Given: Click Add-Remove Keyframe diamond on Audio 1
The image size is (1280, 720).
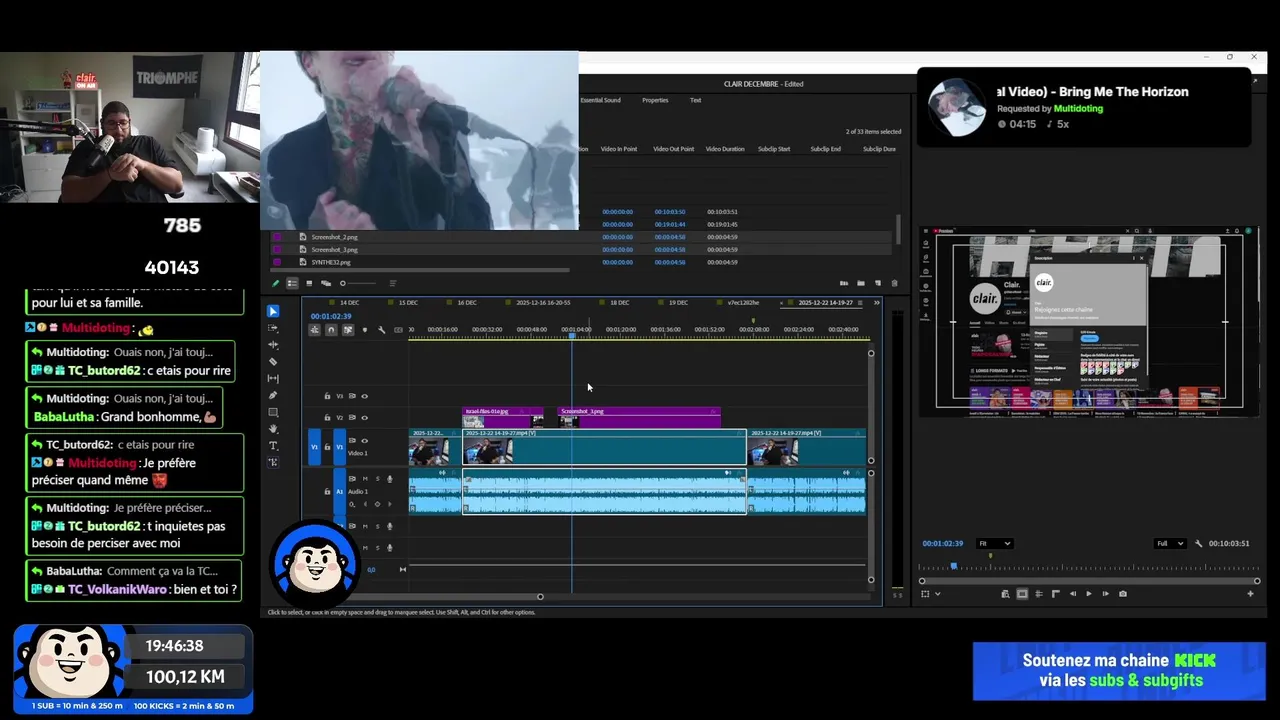Looking at the screenshot, I should 377,504.
